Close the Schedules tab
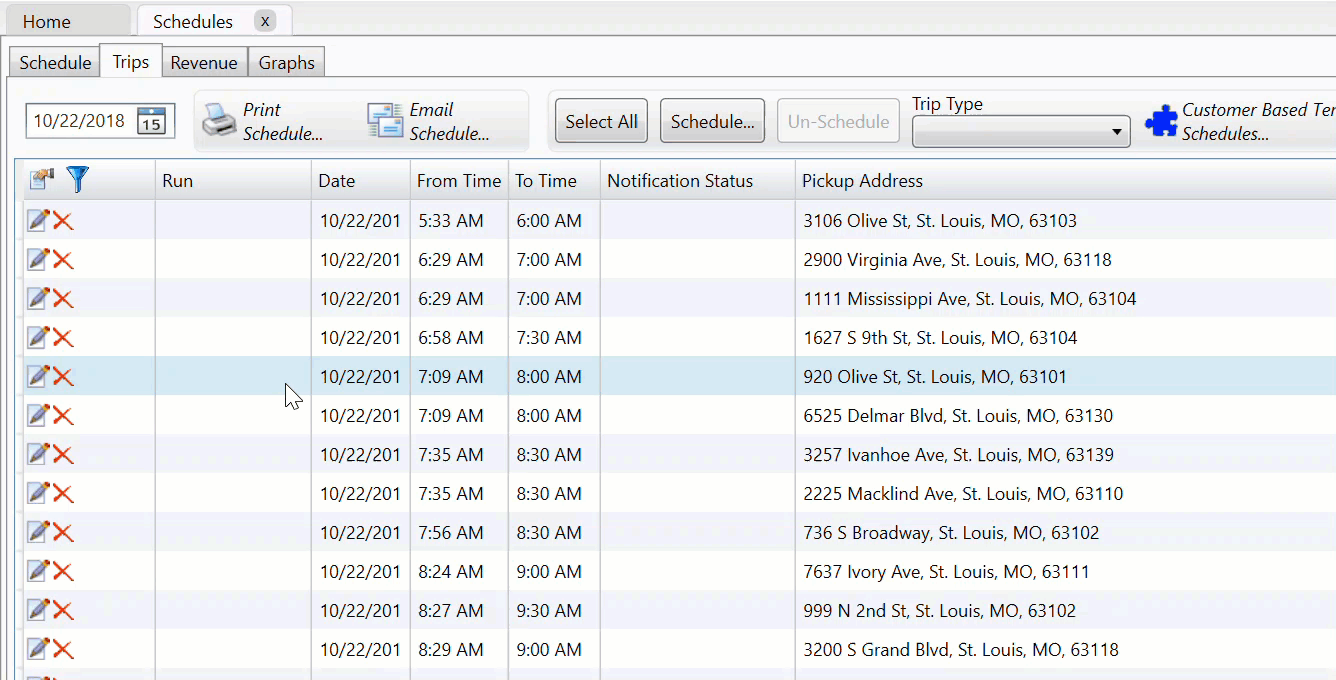1336x680 pixels. [263, 20]
